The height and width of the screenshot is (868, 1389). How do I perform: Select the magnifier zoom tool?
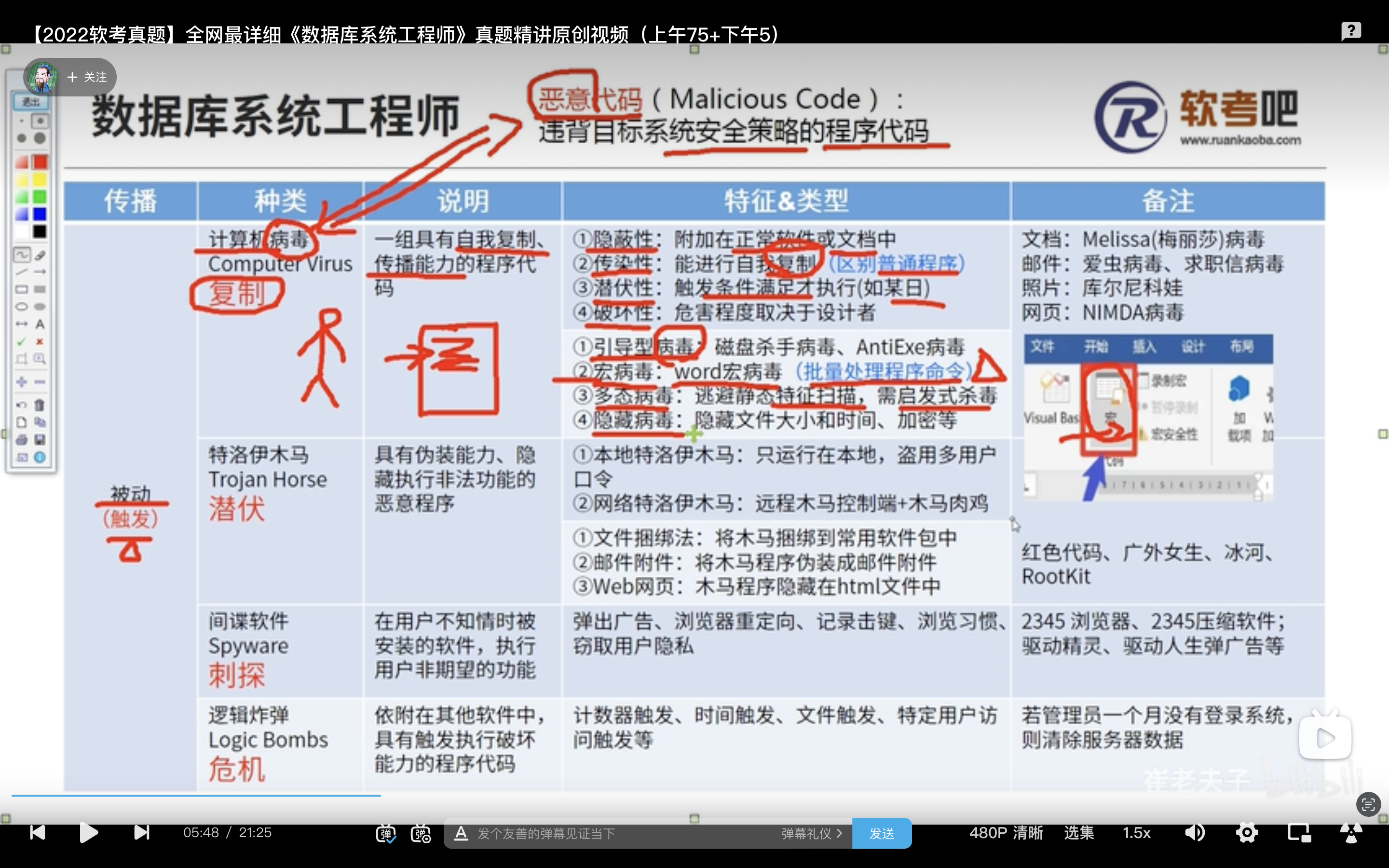[x=40, y=359]
